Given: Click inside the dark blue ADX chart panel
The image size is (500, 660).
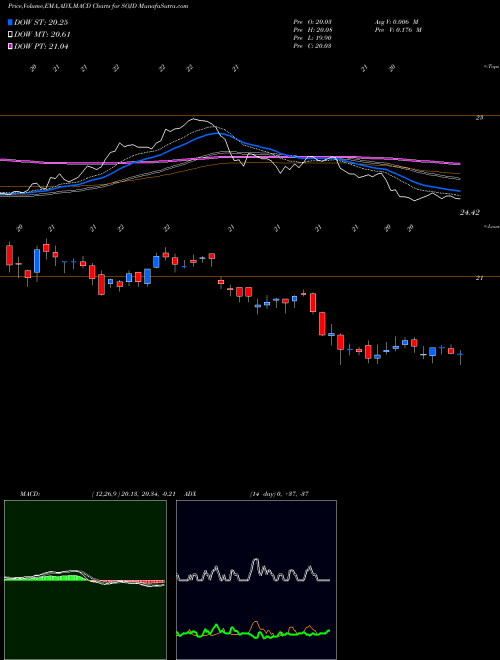Looking at the screenshot, I should (256, 580).
